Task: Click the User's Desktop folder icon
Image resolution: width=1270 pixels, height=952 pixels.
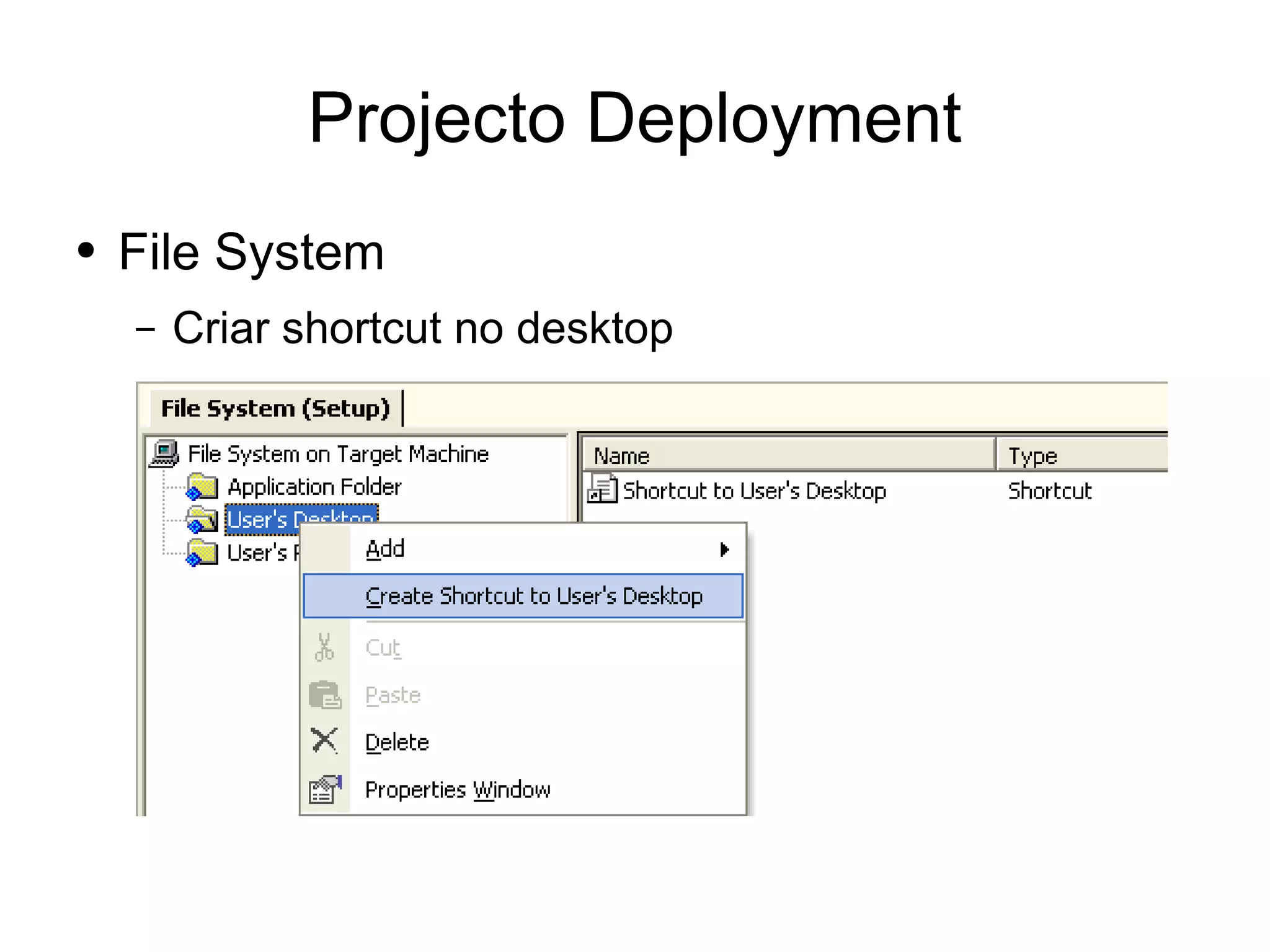Action: (x=202, y=520)
